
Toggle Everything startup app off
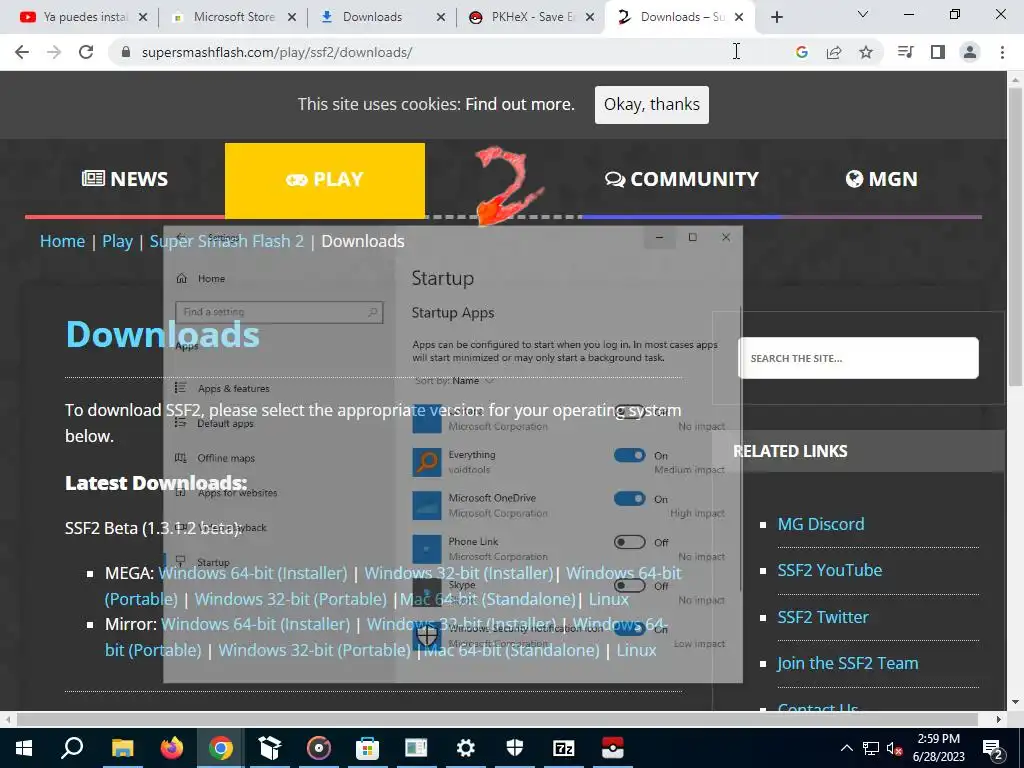tap(630, 455)
